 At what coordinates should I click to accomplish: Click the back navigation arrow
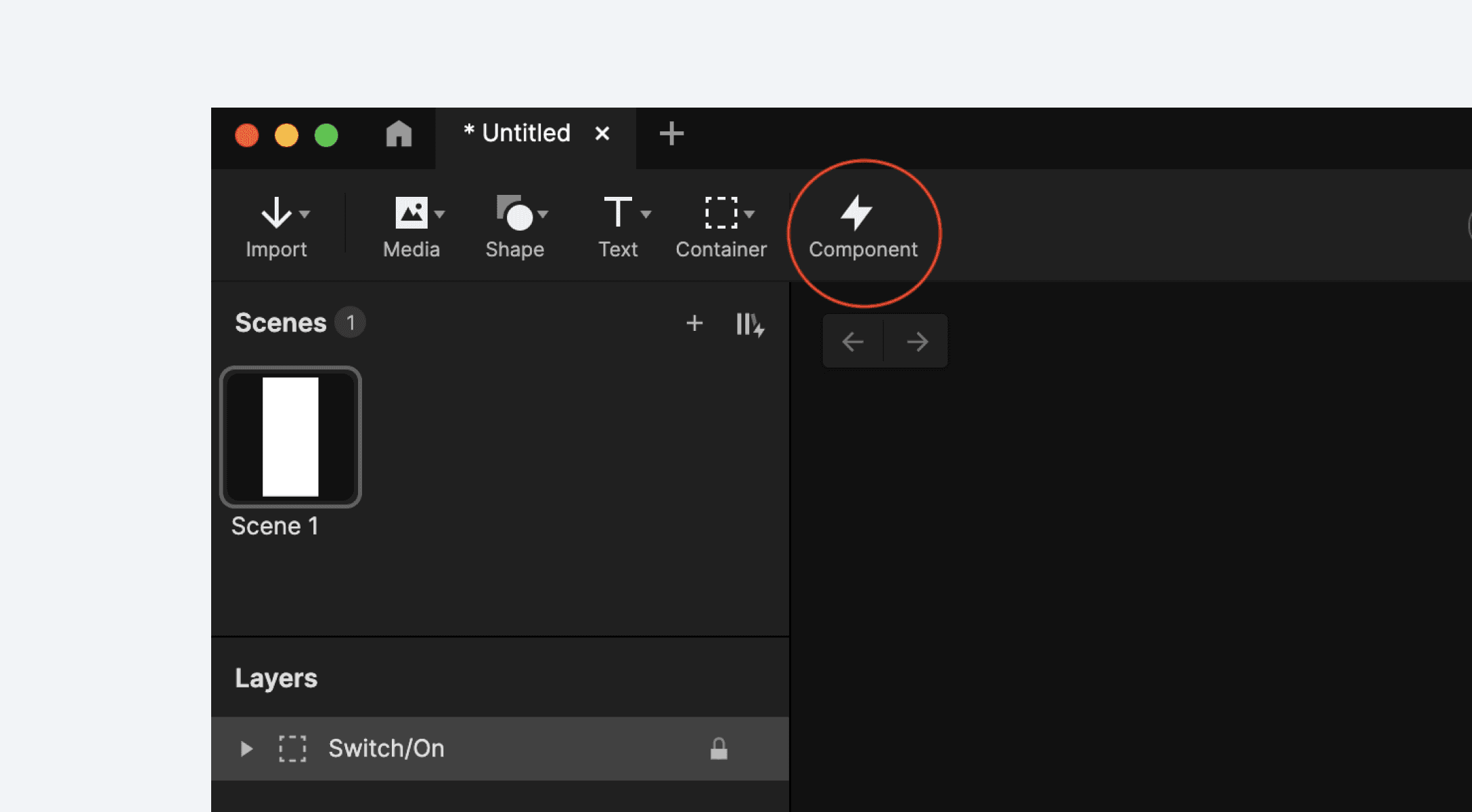(853, 341)
